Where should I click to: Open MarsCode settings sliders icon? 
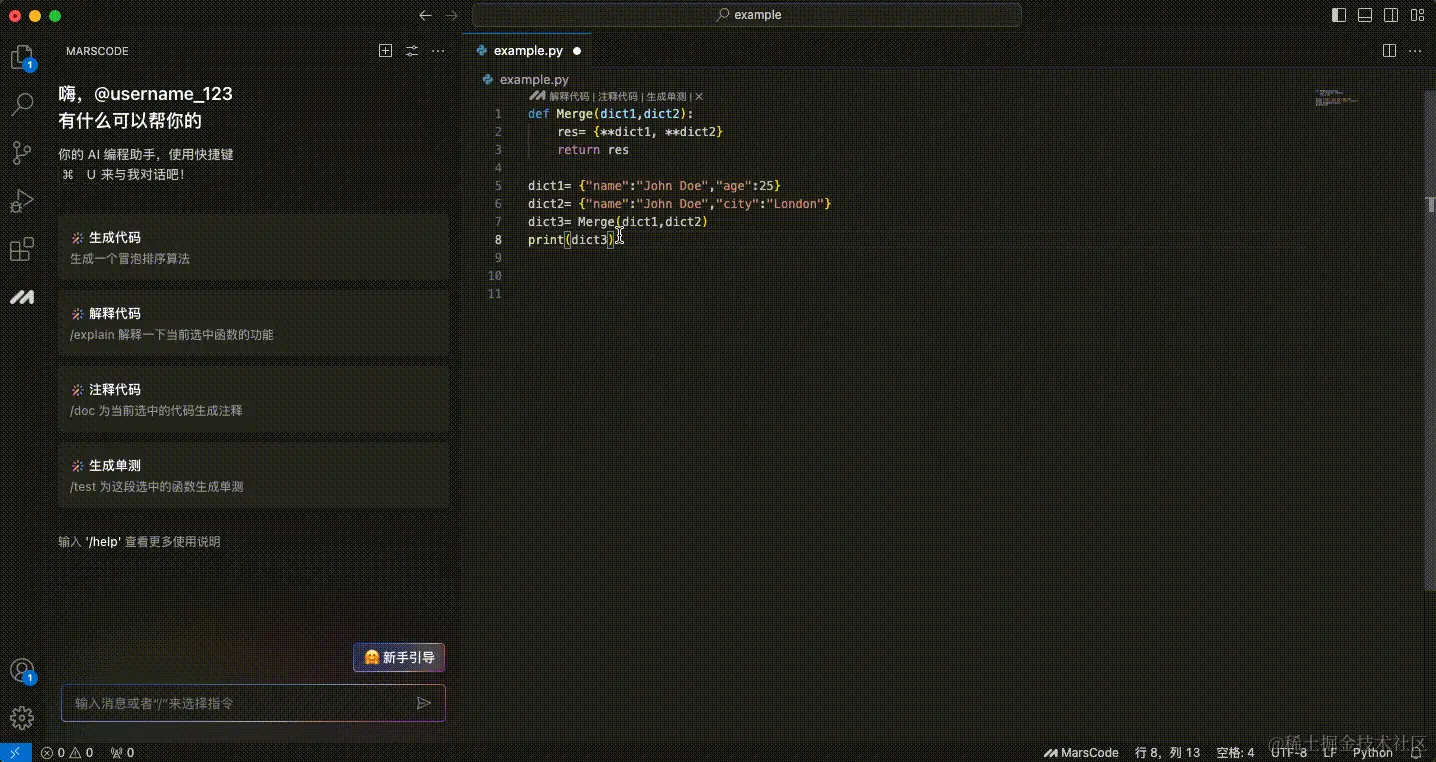[412, 51]
